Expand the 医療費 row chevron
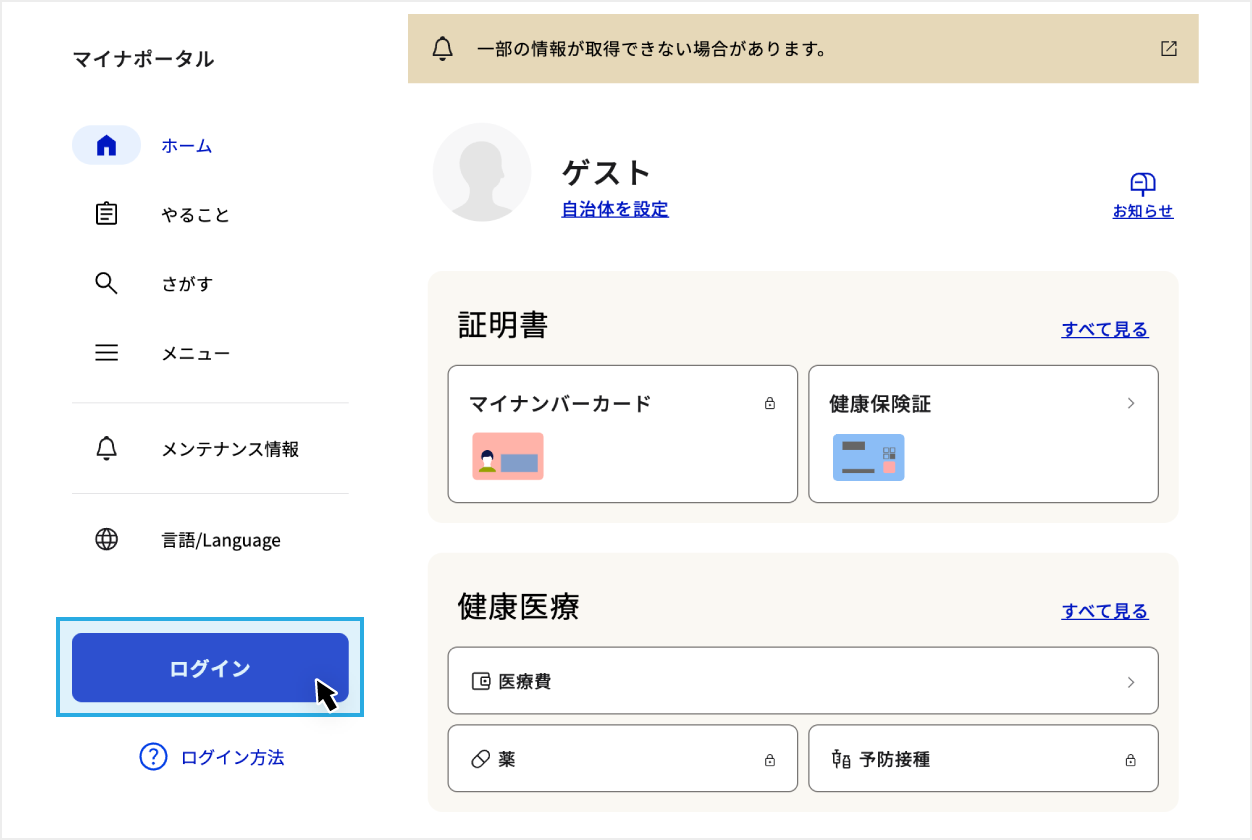Viewport: 1252px width, 840px height. [x=1131, y=682]
